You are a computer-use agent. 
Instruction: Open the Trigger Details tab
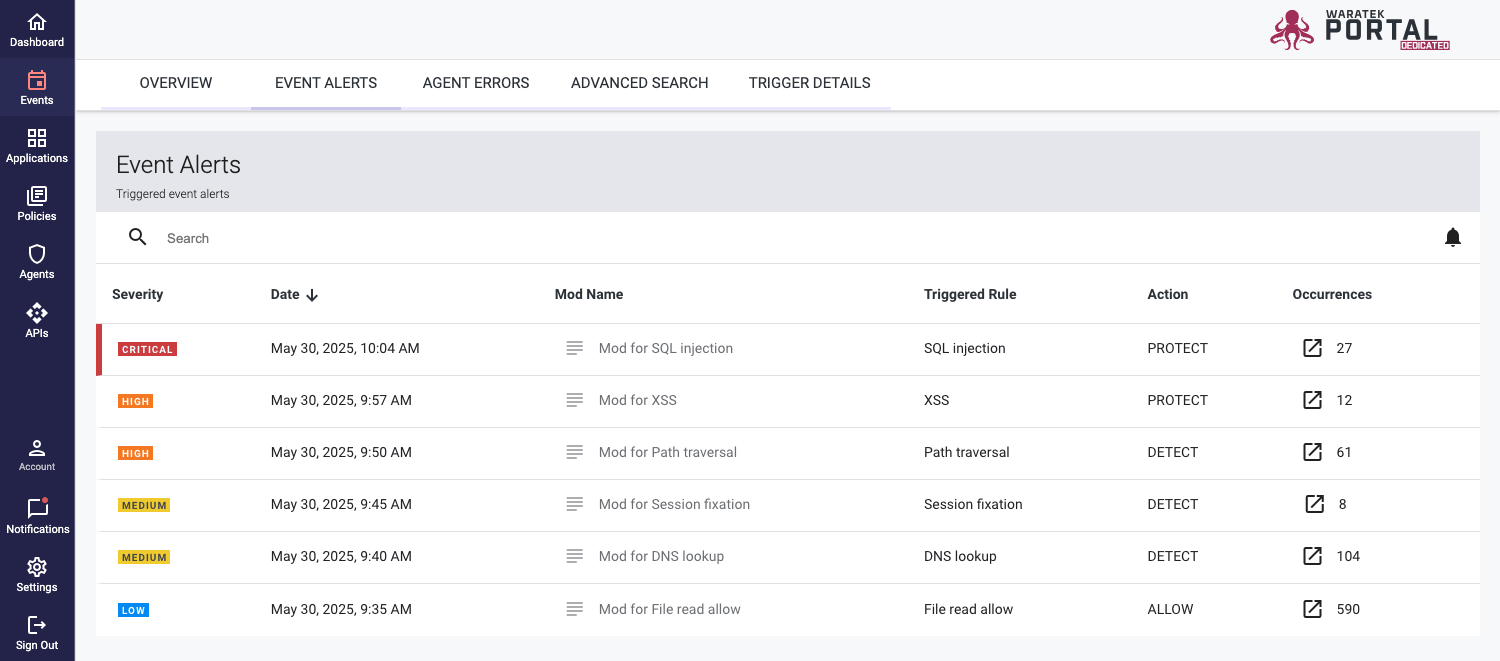(810, 83)
